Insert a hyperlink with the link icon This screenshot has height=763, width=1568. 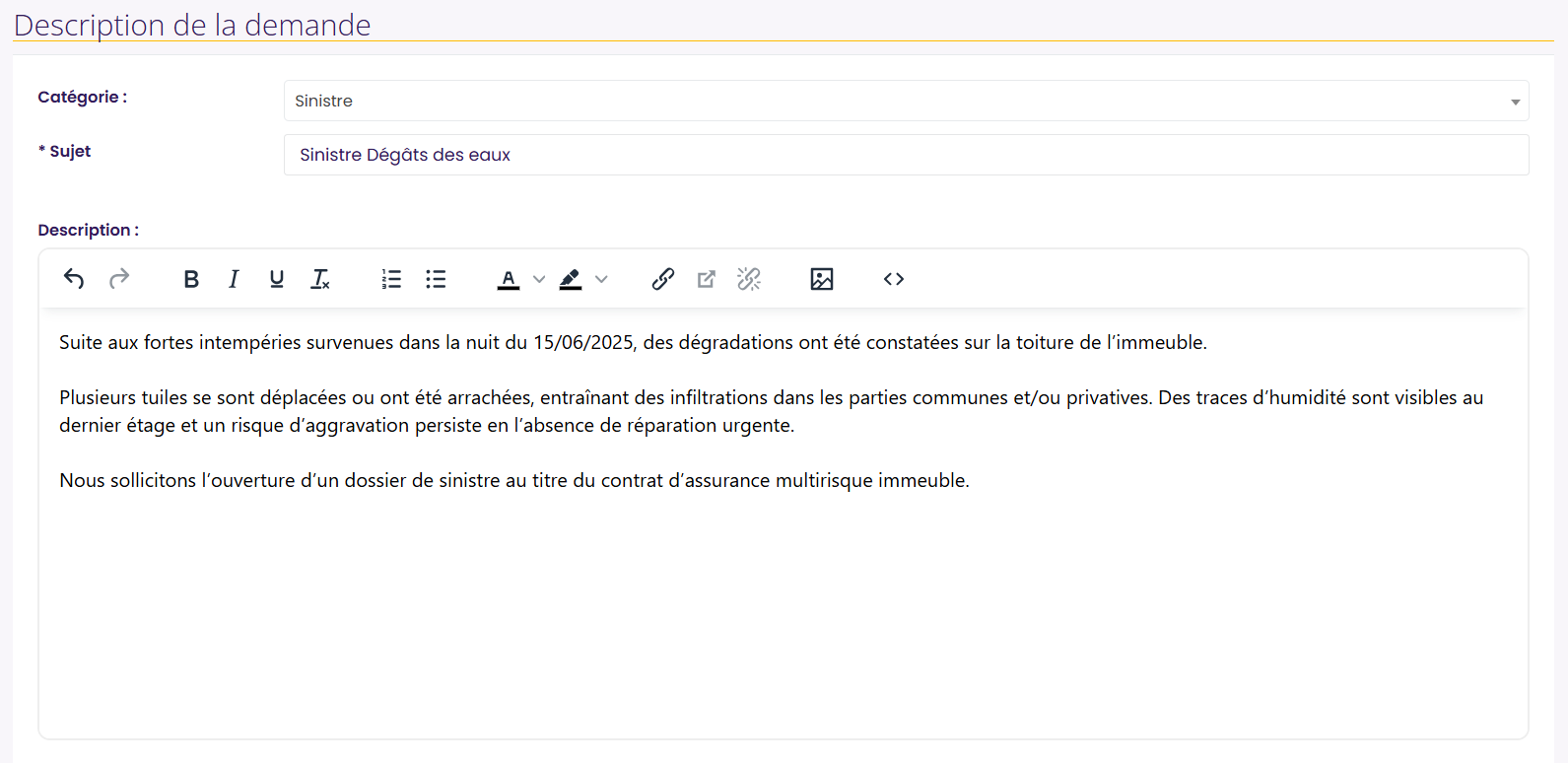(x=663, y=279)
